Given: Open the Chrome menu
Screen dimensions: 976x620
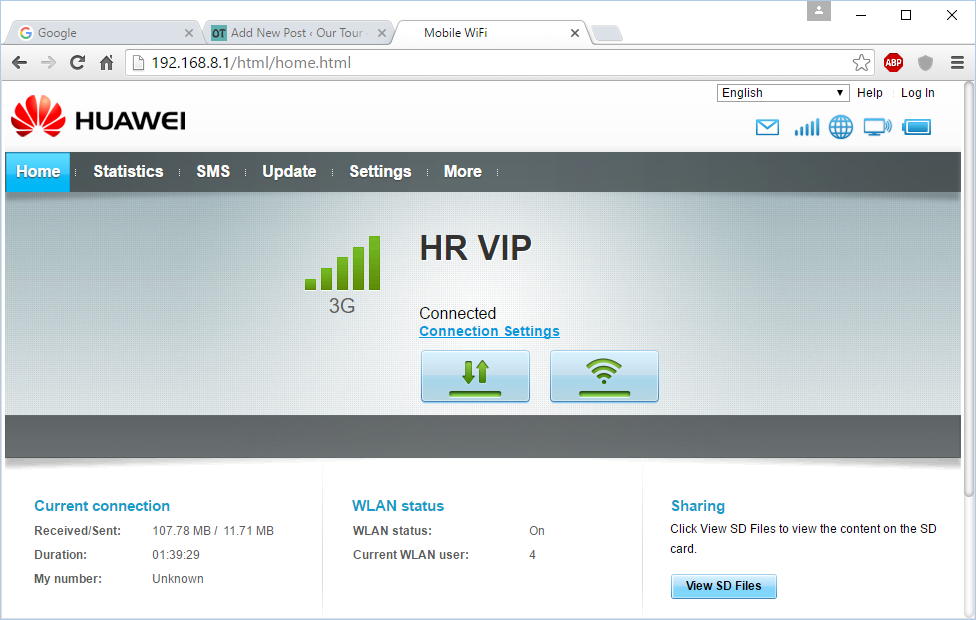Looking at the screenshot, I should 957,62.
